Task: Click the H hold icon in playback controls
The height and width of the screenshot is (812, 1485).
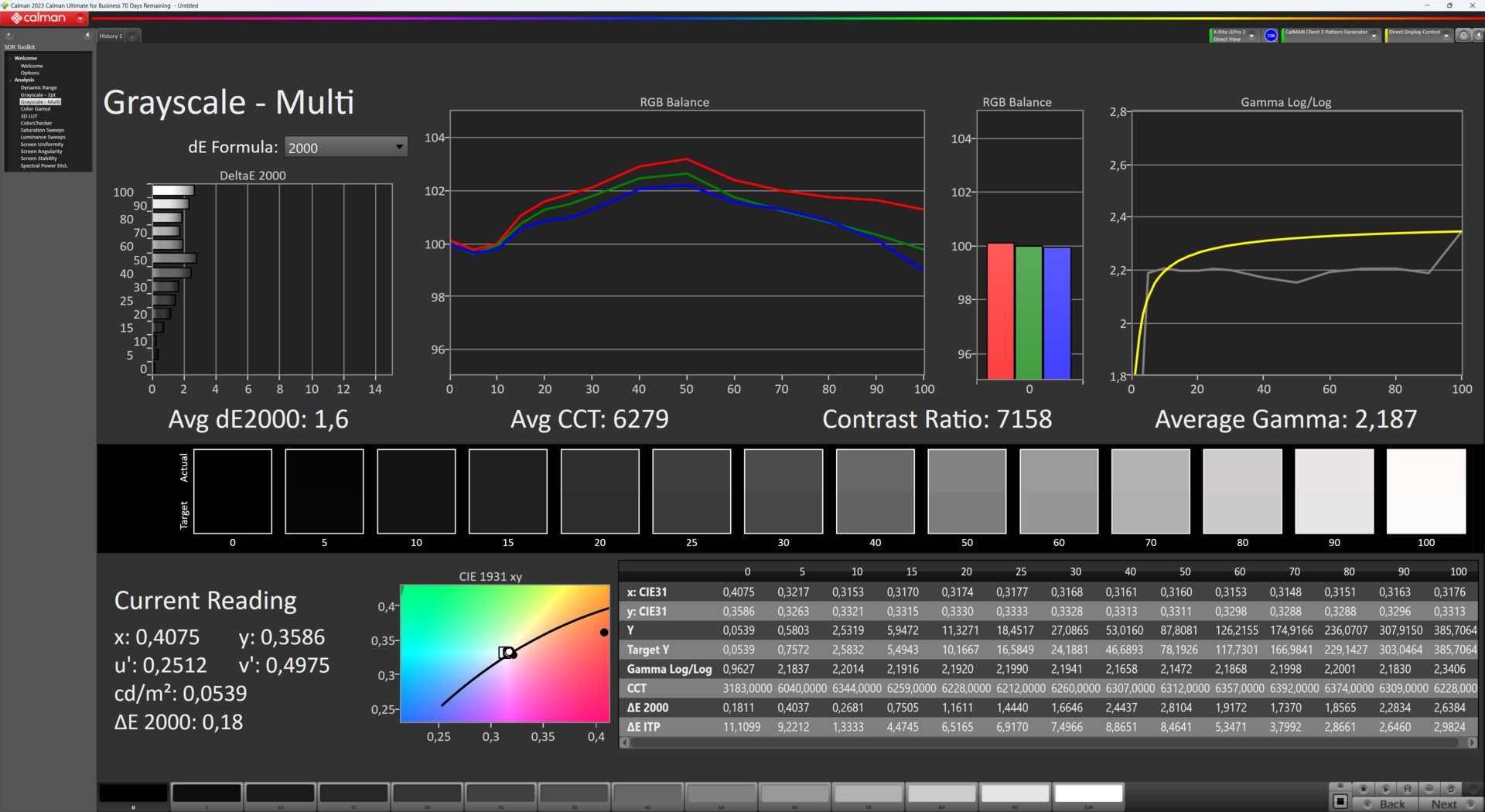Action: pyautogui.click(x=1408, y=789)
